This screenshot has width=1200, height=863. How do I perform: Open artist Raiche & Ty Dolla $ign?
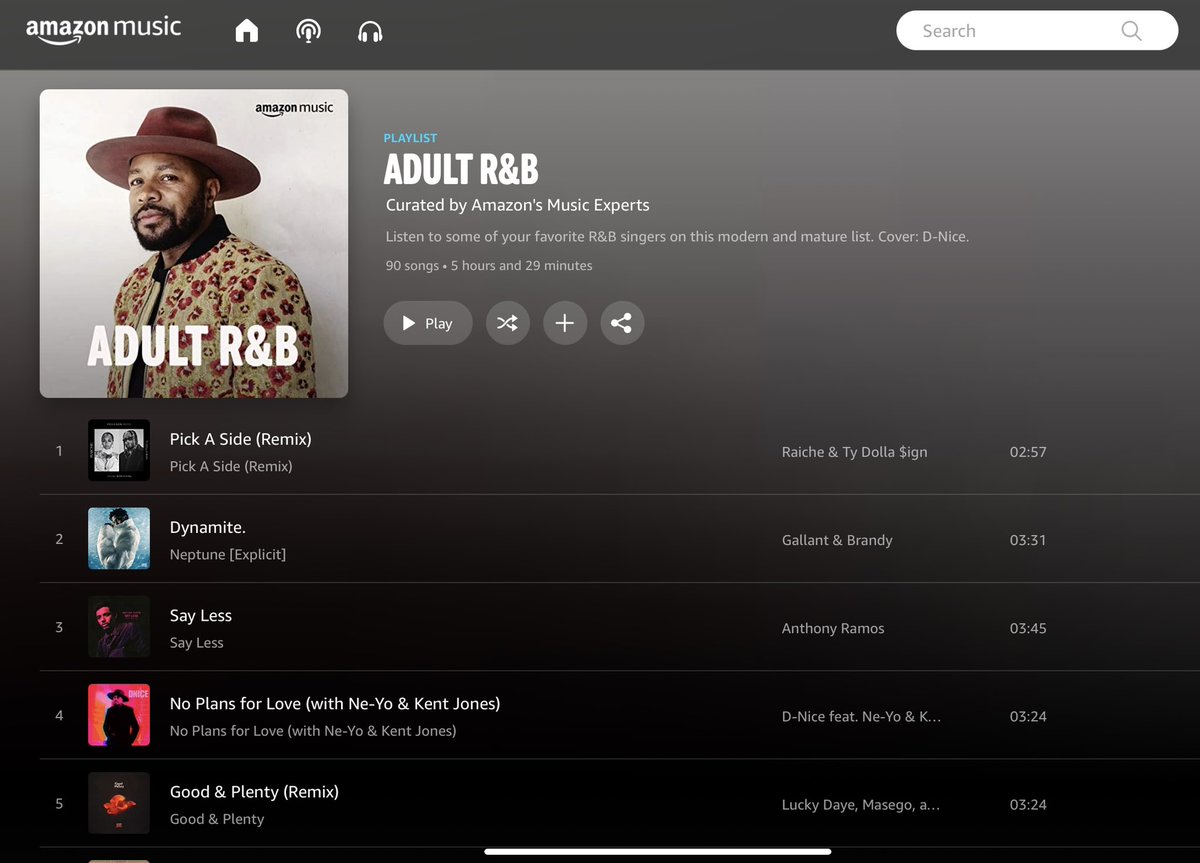coord(855,452)
